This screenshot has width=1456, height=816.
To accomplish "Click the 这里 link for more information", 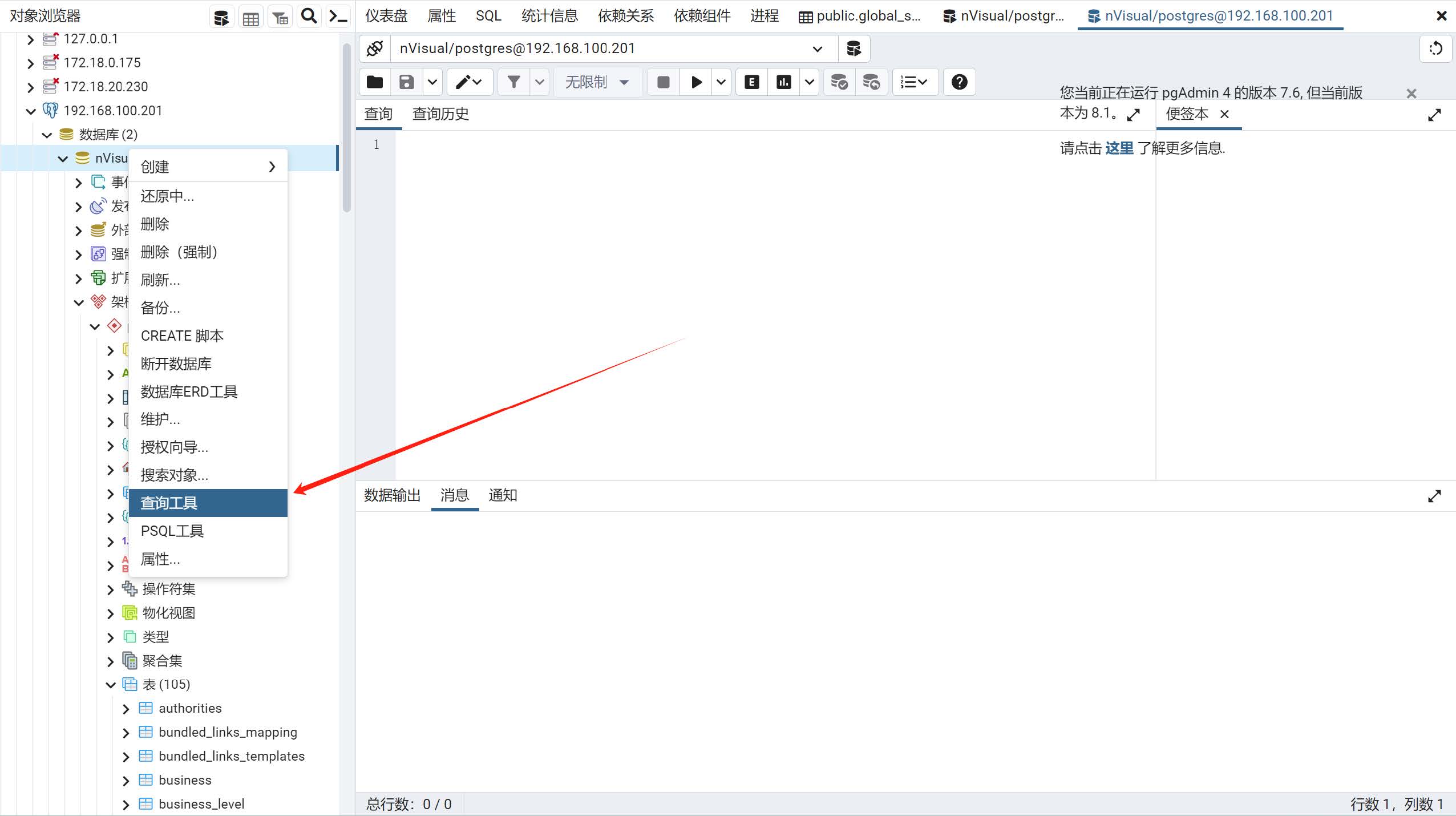I will pos(1119,148).
